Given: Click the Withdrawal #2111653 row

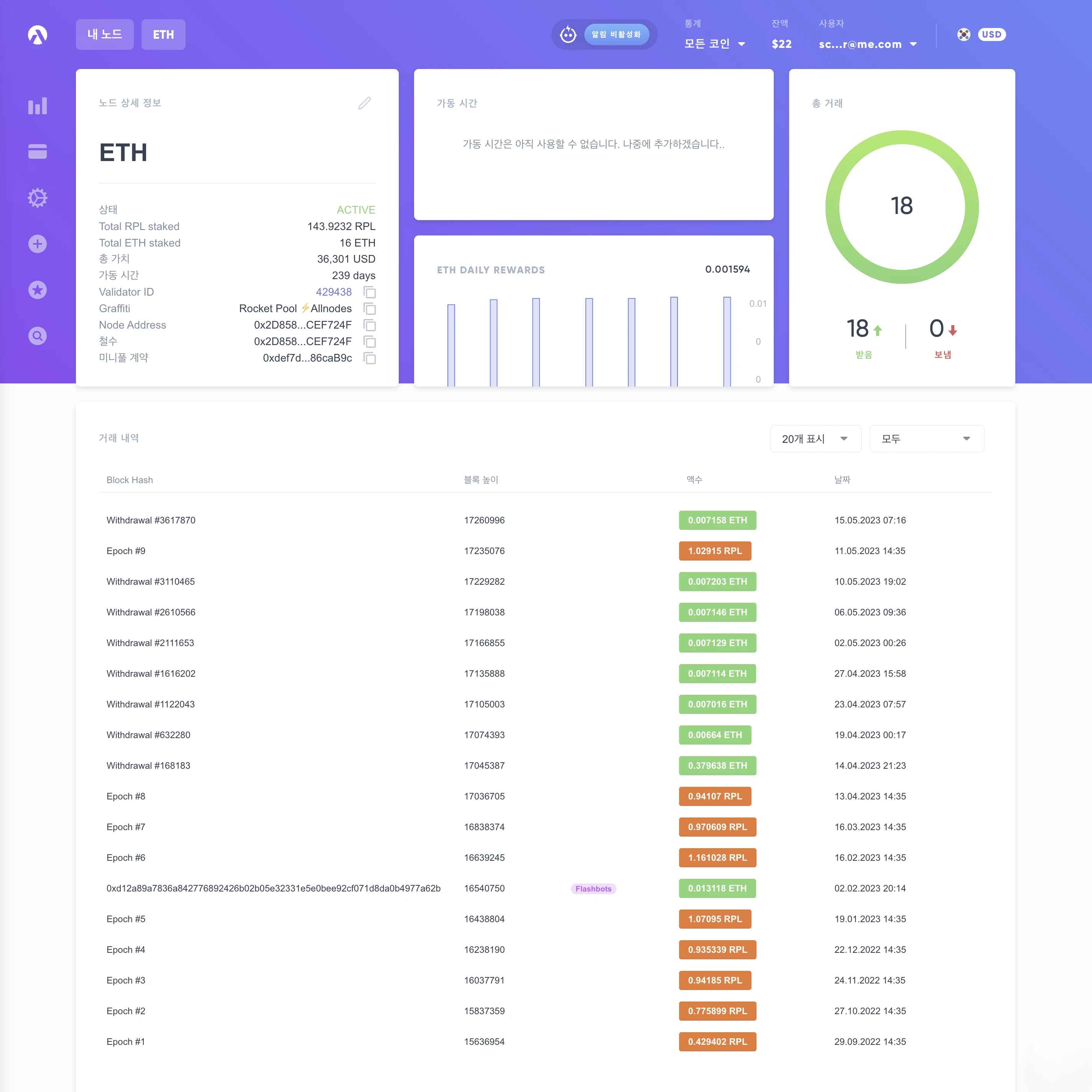Looking at the screenshot, I should point(546,643).
